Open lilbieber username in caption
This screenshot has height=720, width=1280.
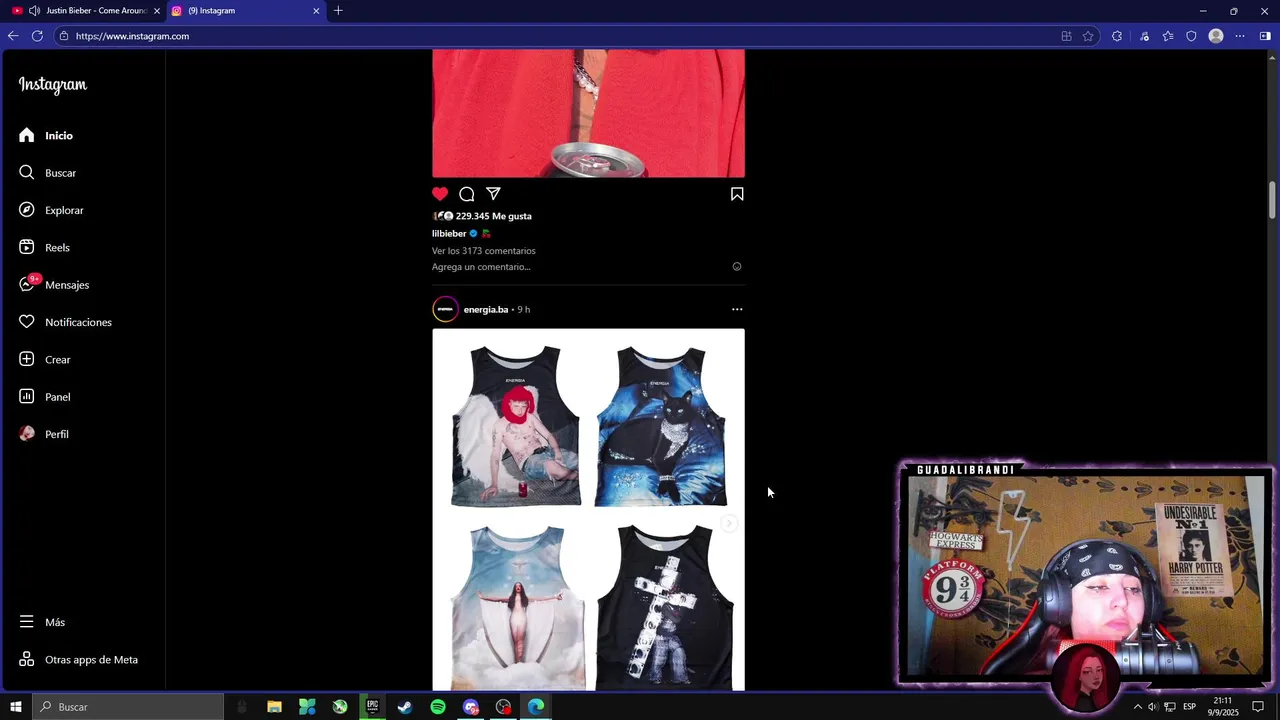[449, 233]
